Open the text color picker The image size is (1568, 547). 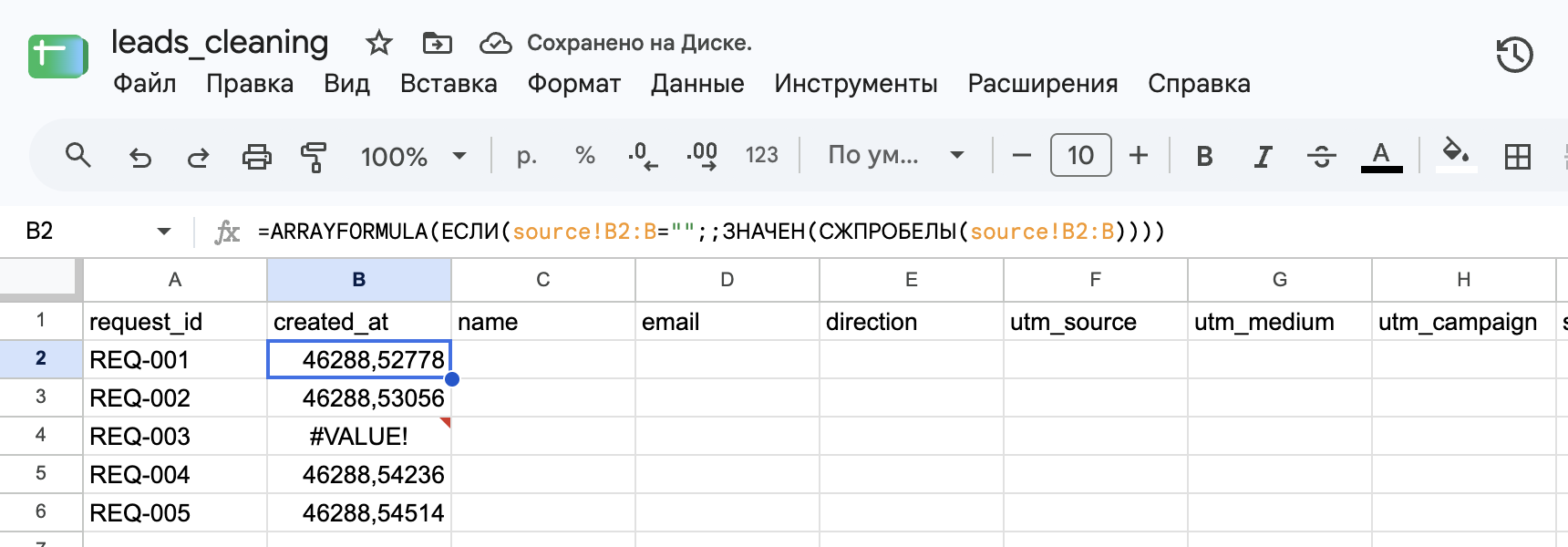[x=1381, y=157]
